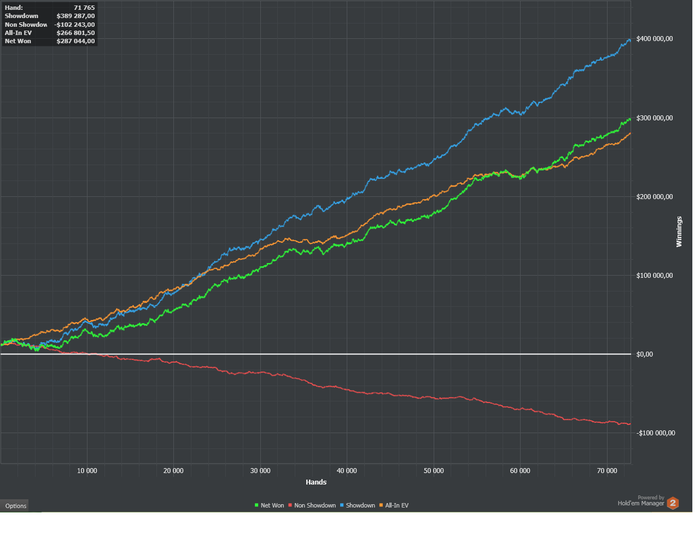Click the Non Showdow label in stats box
This screenshot has height=560, width=700.
26,25
